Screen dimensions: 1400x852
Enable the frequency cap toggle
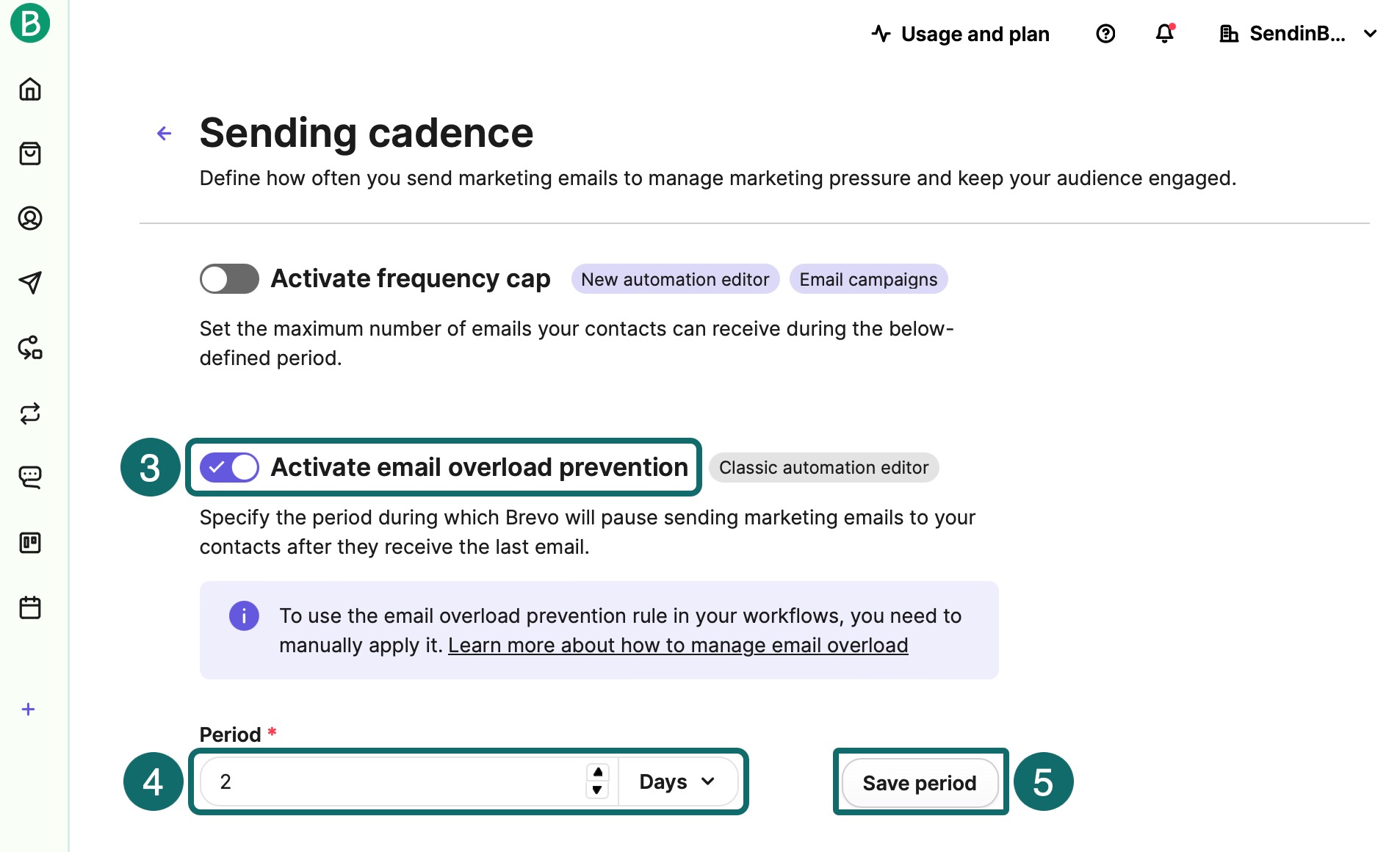click(228, 278)
